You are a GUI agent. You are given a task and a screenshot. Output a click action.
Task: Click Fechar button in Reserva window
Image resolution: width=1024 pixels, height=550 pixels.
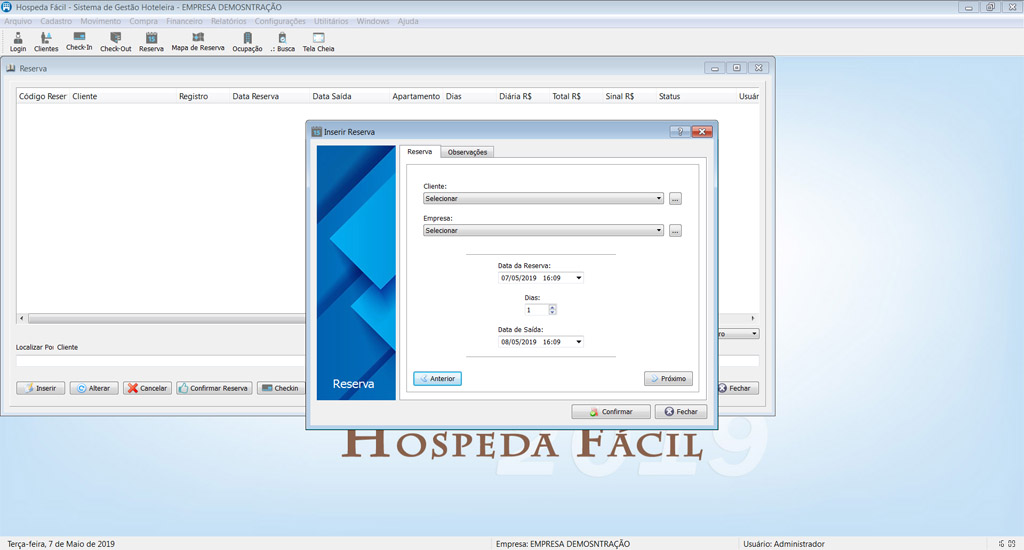[738, 388]
